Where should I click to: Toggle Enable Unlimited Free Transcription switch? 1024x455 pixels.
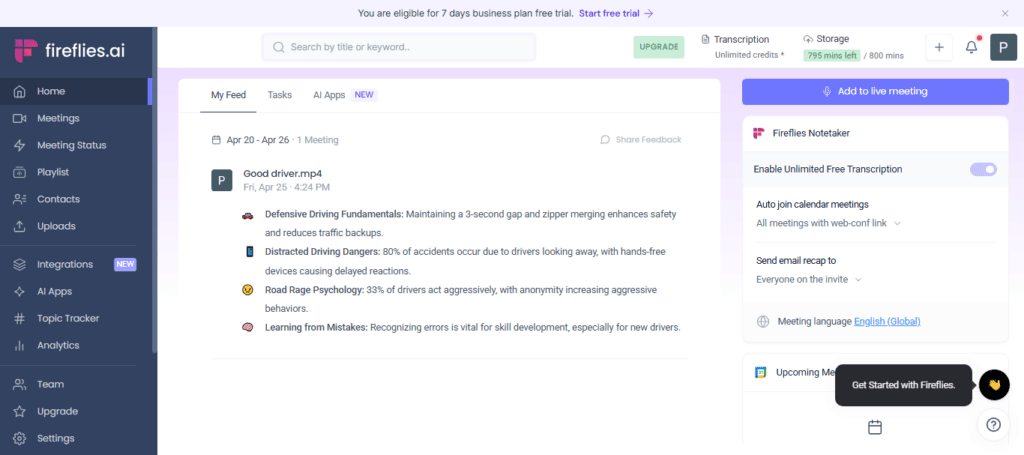[x=984, y=169]
